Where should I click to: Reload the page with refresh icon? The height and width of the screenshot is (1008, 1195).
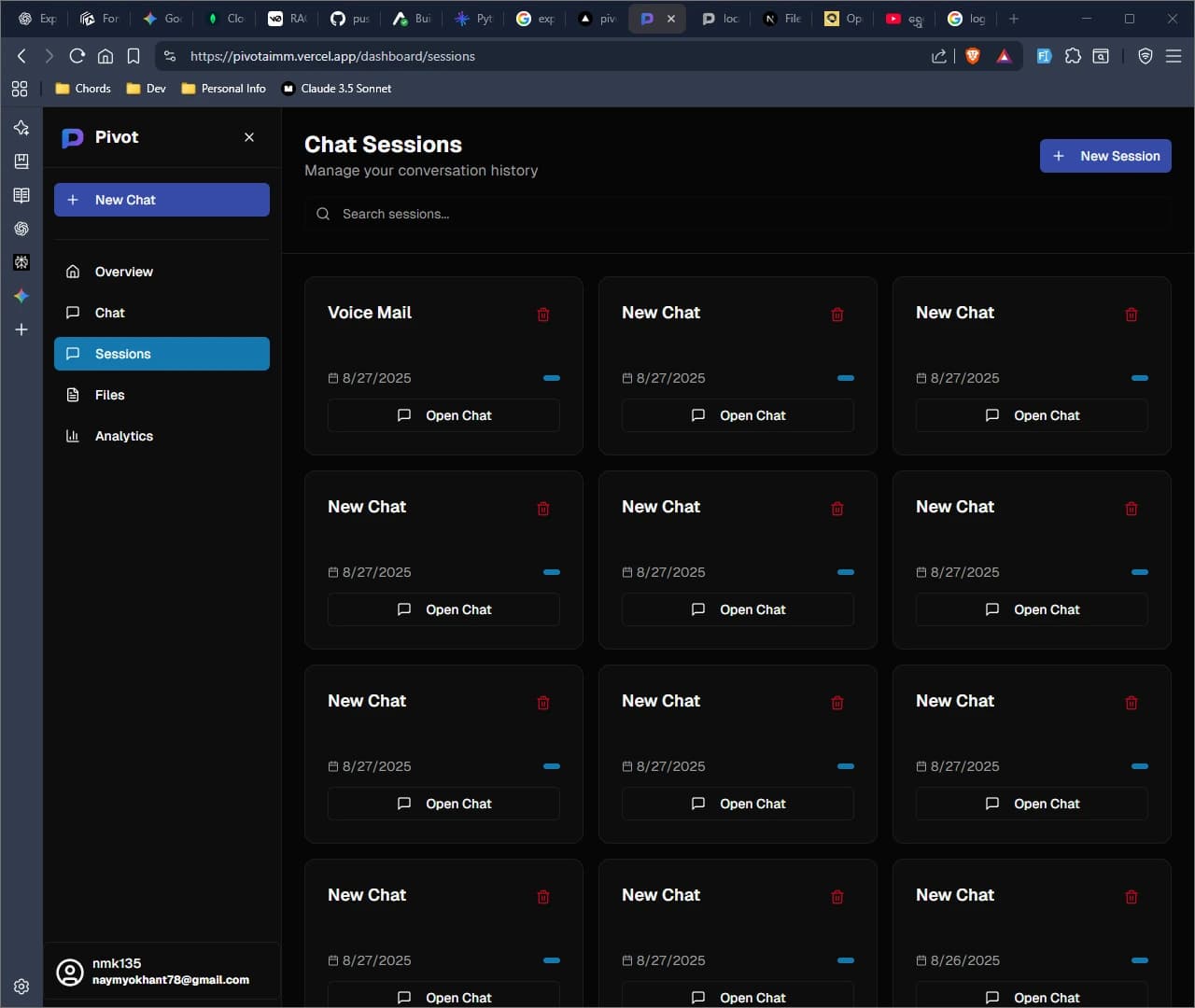(x=77, y=56)
